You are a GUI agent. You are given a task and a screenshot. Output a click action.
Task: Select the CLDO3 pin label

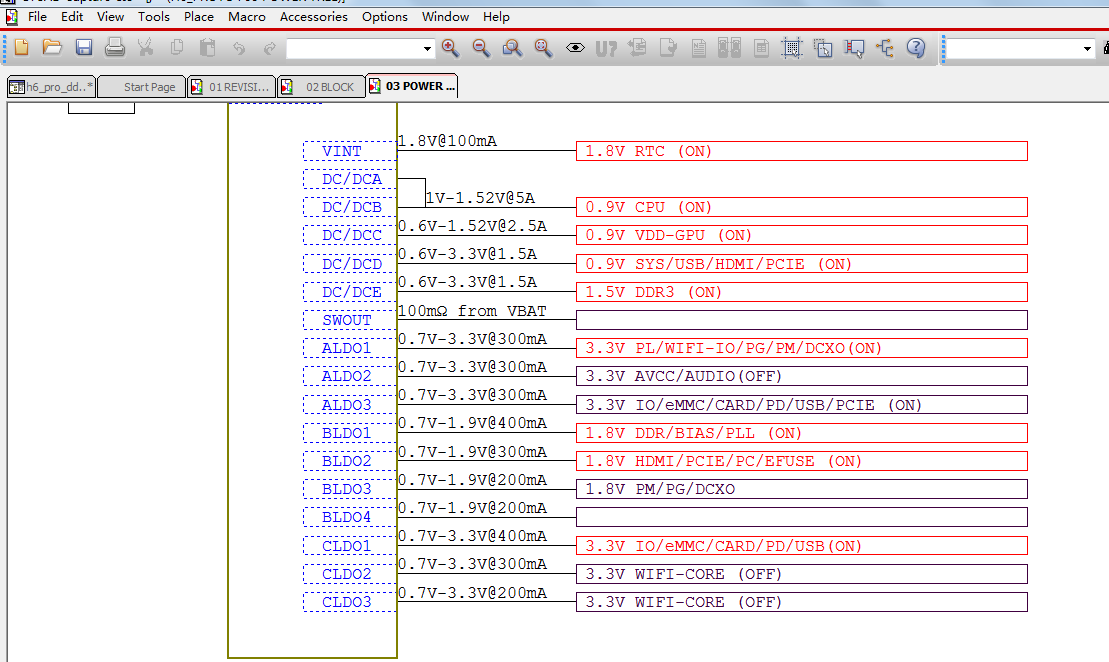click(x=349, y=602)
